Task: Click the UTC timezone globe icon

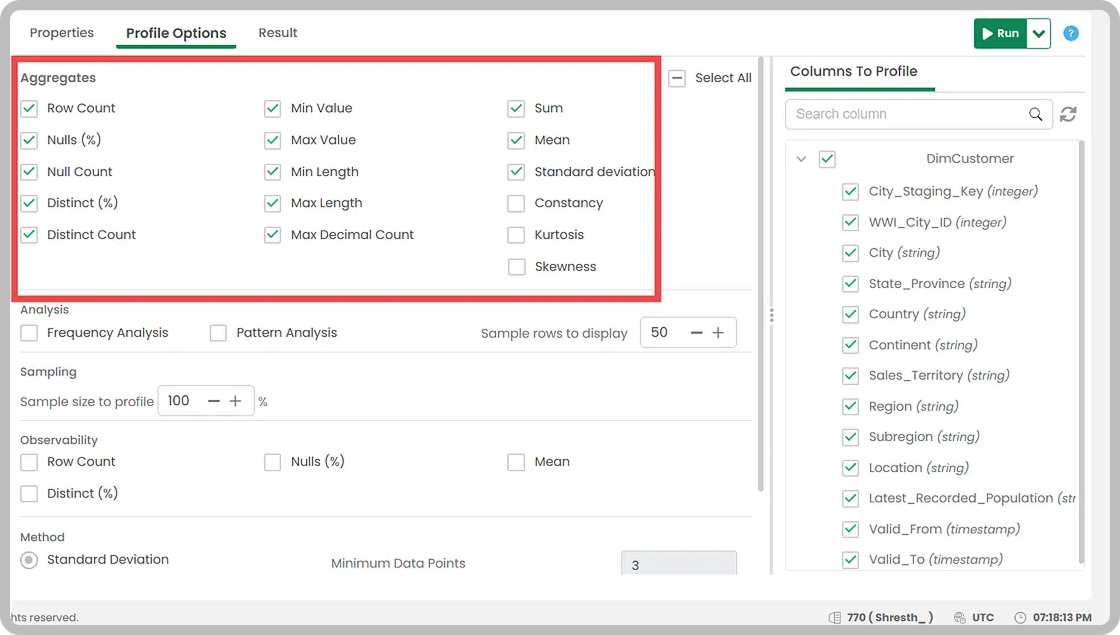Action: (x=959, y=617)
